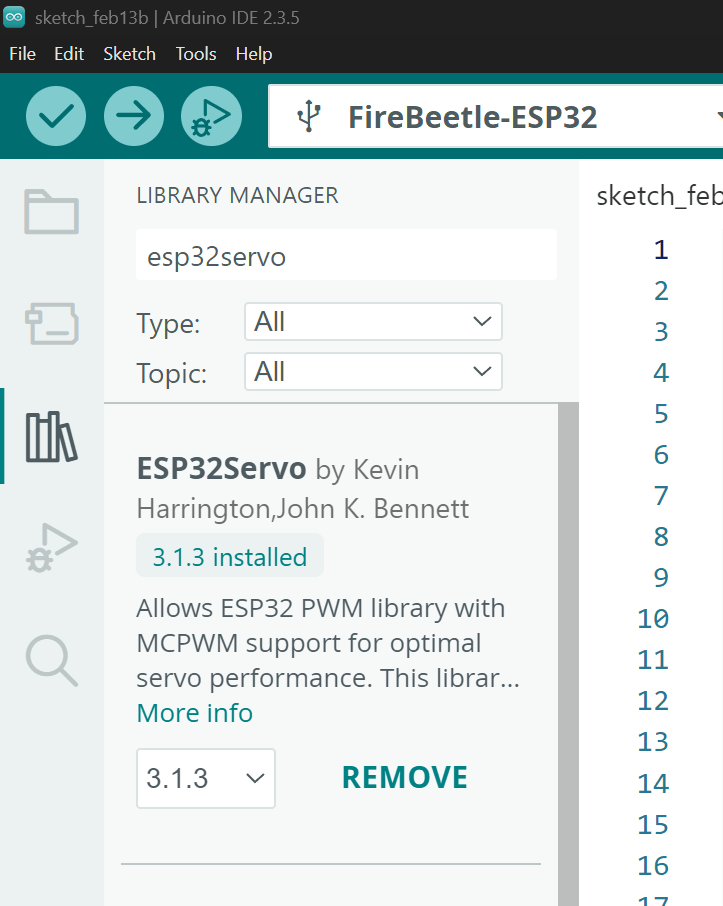Click the Upload arrow button

(133, 116)
